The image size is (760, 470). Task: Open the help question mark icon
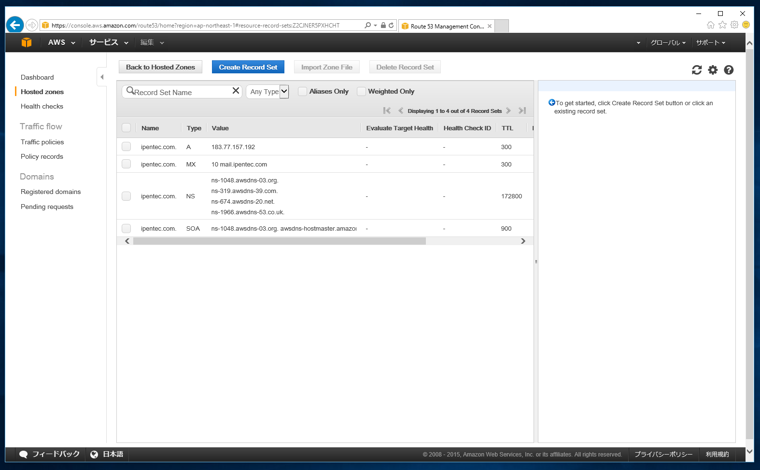[x=728, y=70]
